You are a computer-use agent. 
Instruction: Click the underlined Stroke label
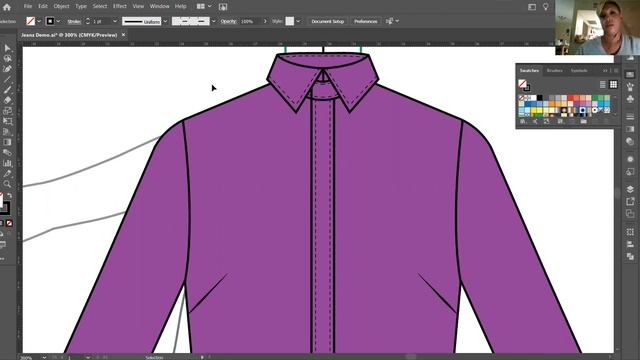[x=74, y=22]
